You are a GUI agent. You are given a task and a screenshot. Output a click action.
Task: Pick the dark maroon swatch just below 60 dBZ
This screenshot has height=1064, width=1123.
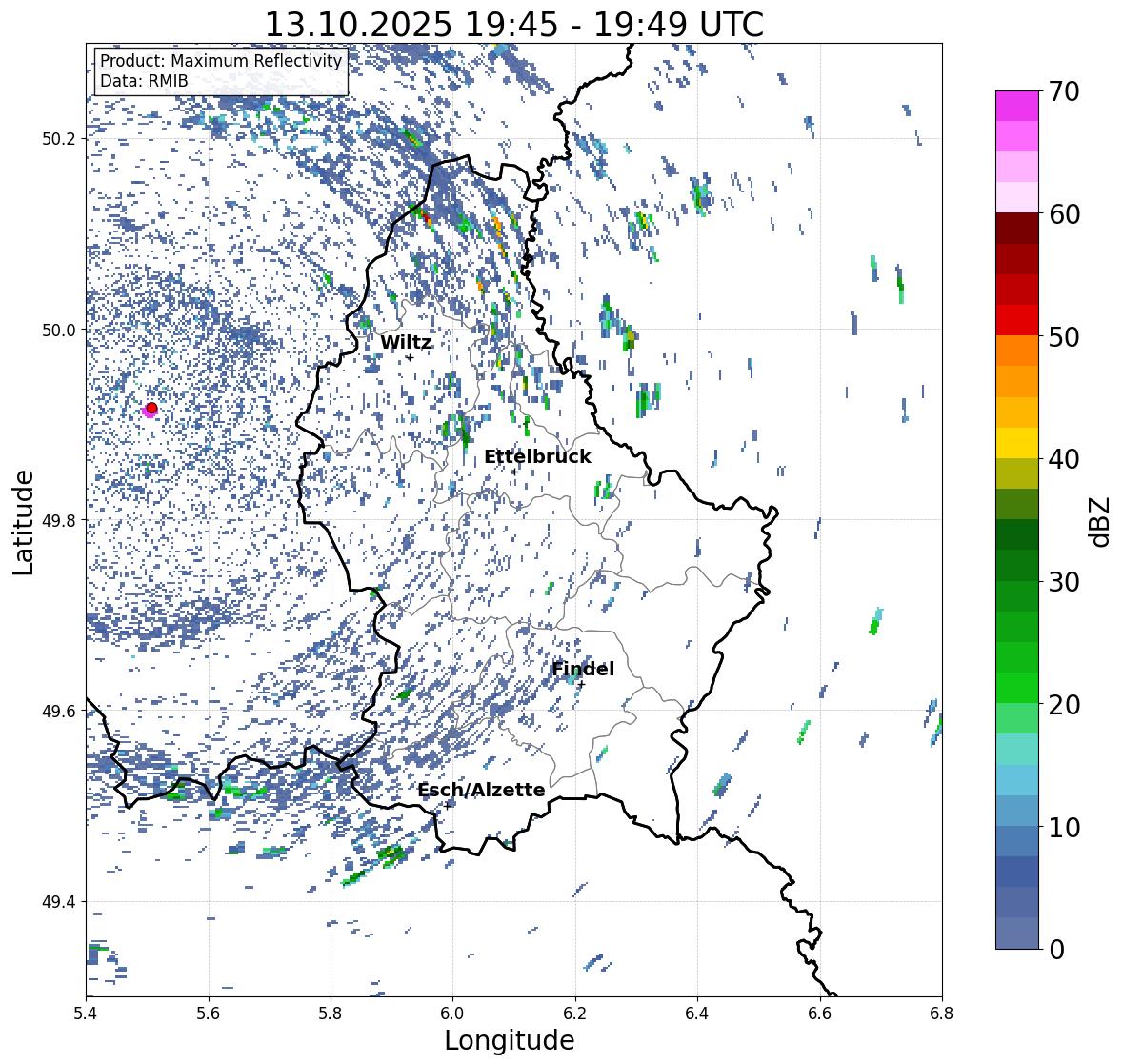(1017, 229)
